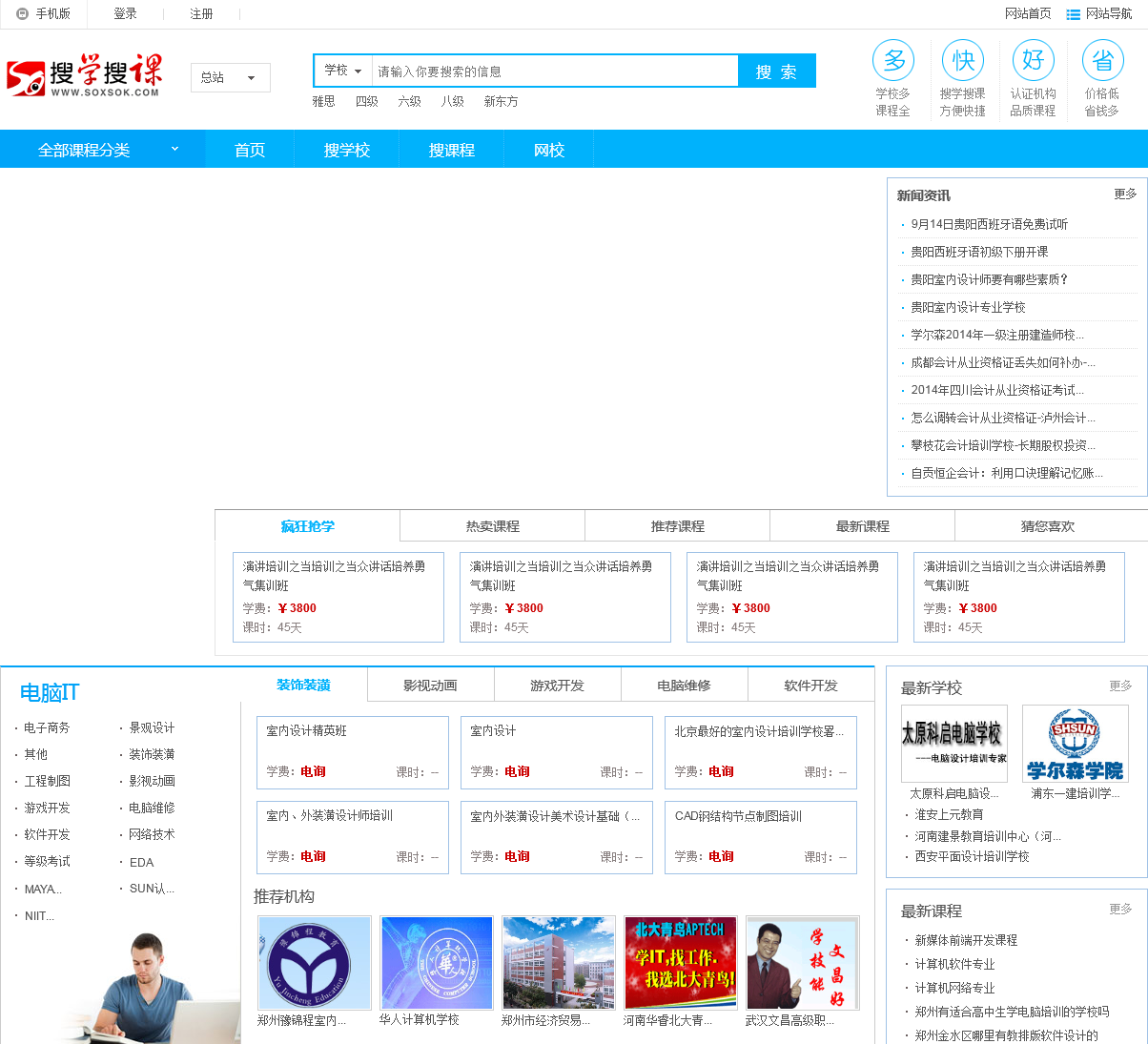Open CAD钢结构节点制图培训 course card
1148x1044 pixels.
coord(761,837)
